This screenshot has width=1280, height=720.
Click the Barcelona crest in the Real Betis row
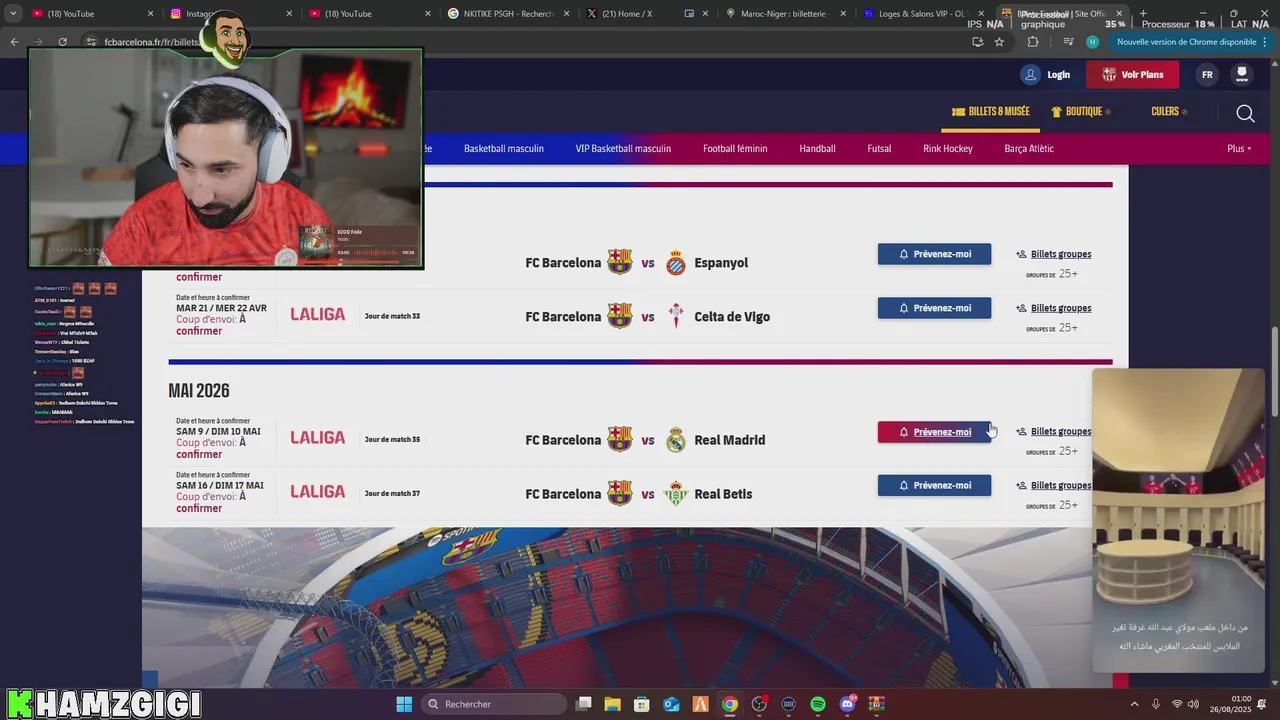(620, 494)
